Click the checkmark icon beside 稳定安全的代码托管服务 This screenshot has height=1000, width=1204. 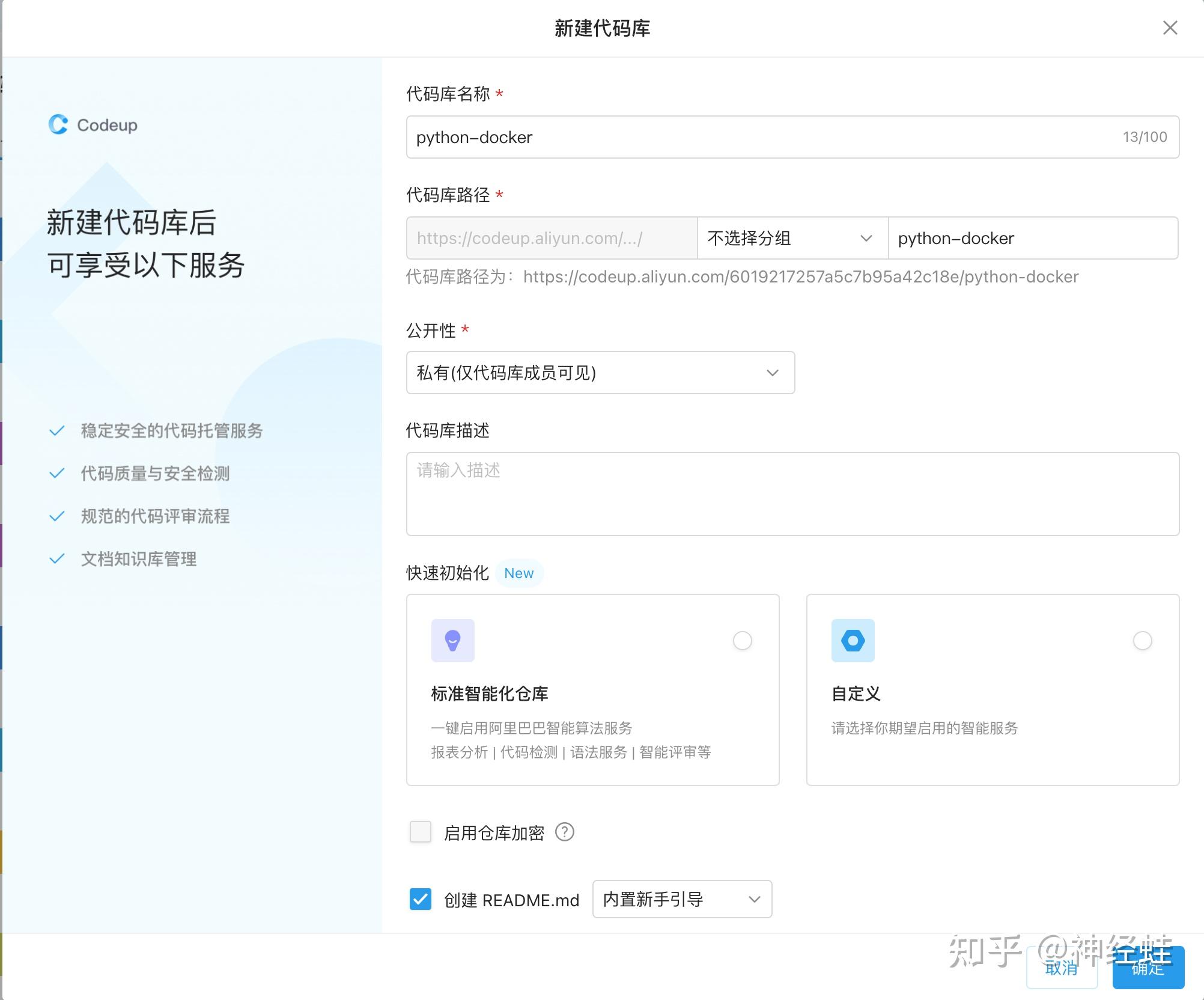point(57,431)
